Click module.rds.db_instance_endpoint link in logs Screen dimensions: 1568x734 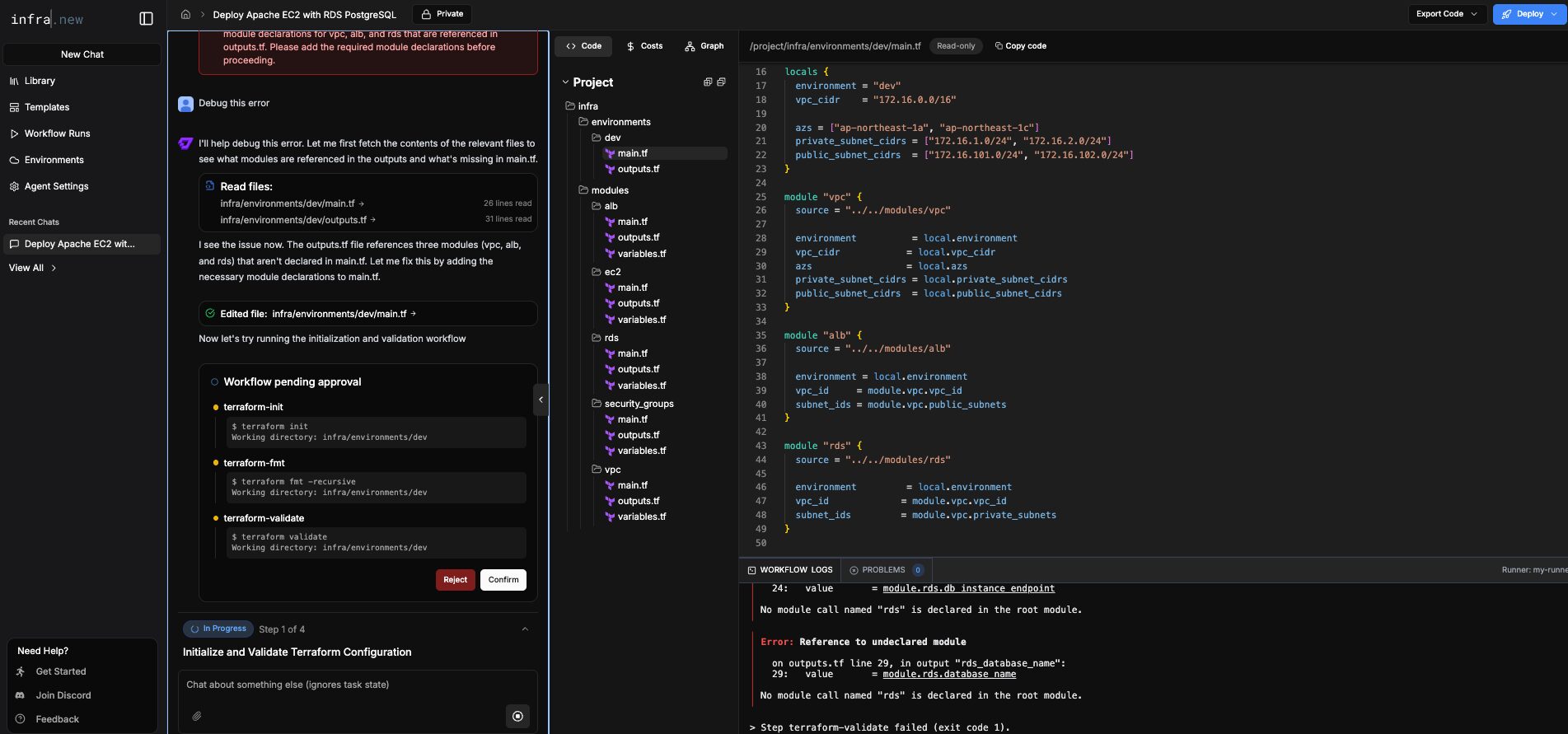click(968, 588)
